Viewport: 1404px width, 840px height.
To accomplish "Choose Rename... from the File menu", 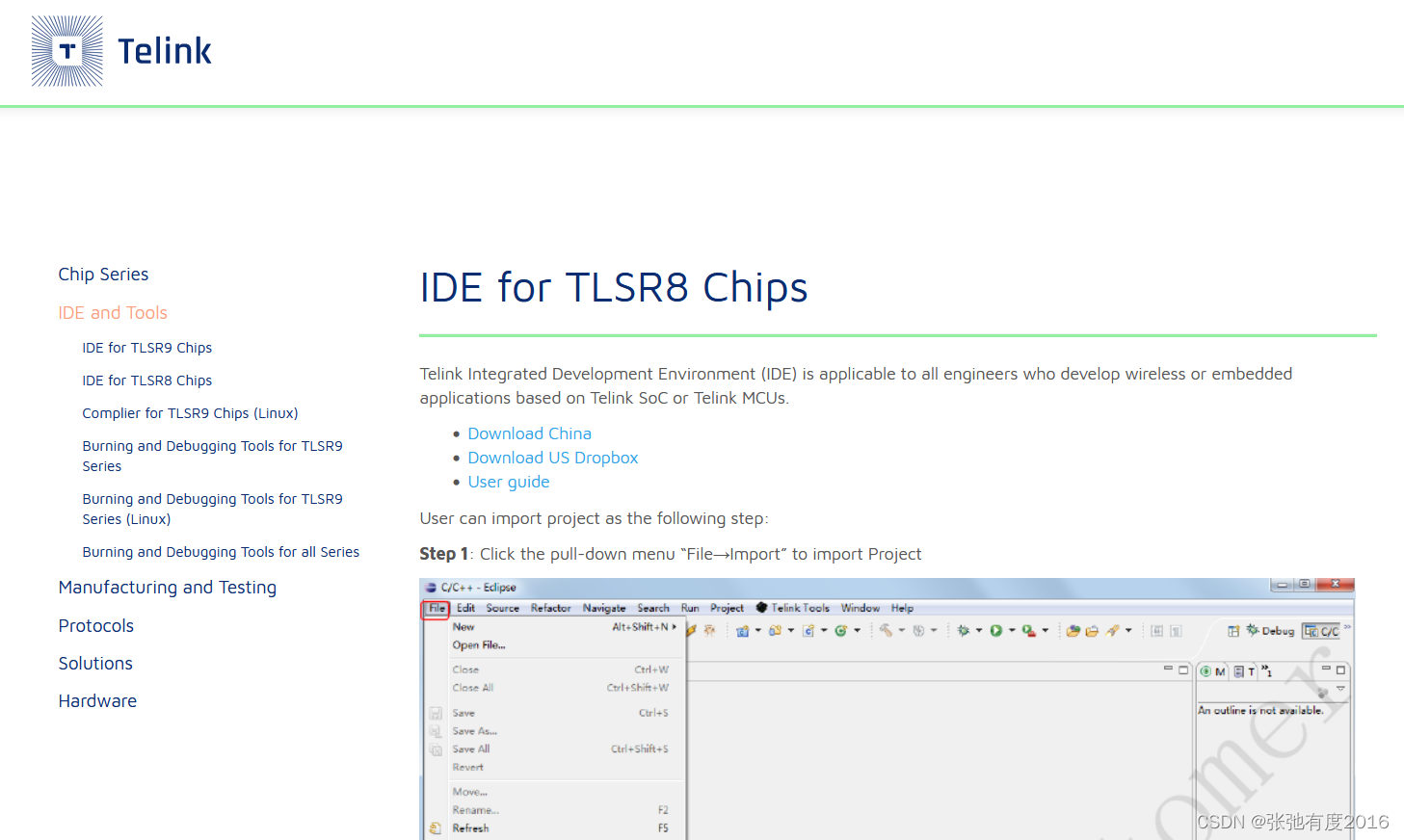I will pos(555,810).
